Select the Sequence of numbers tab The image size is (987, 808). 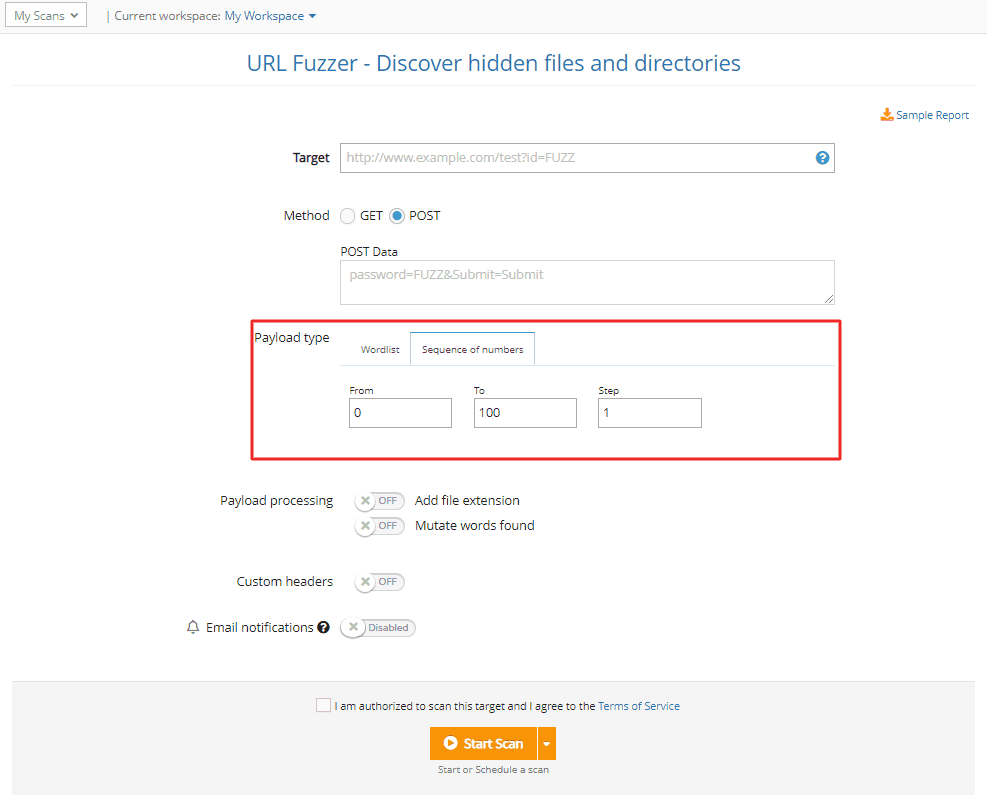click(x=472, y=348)
